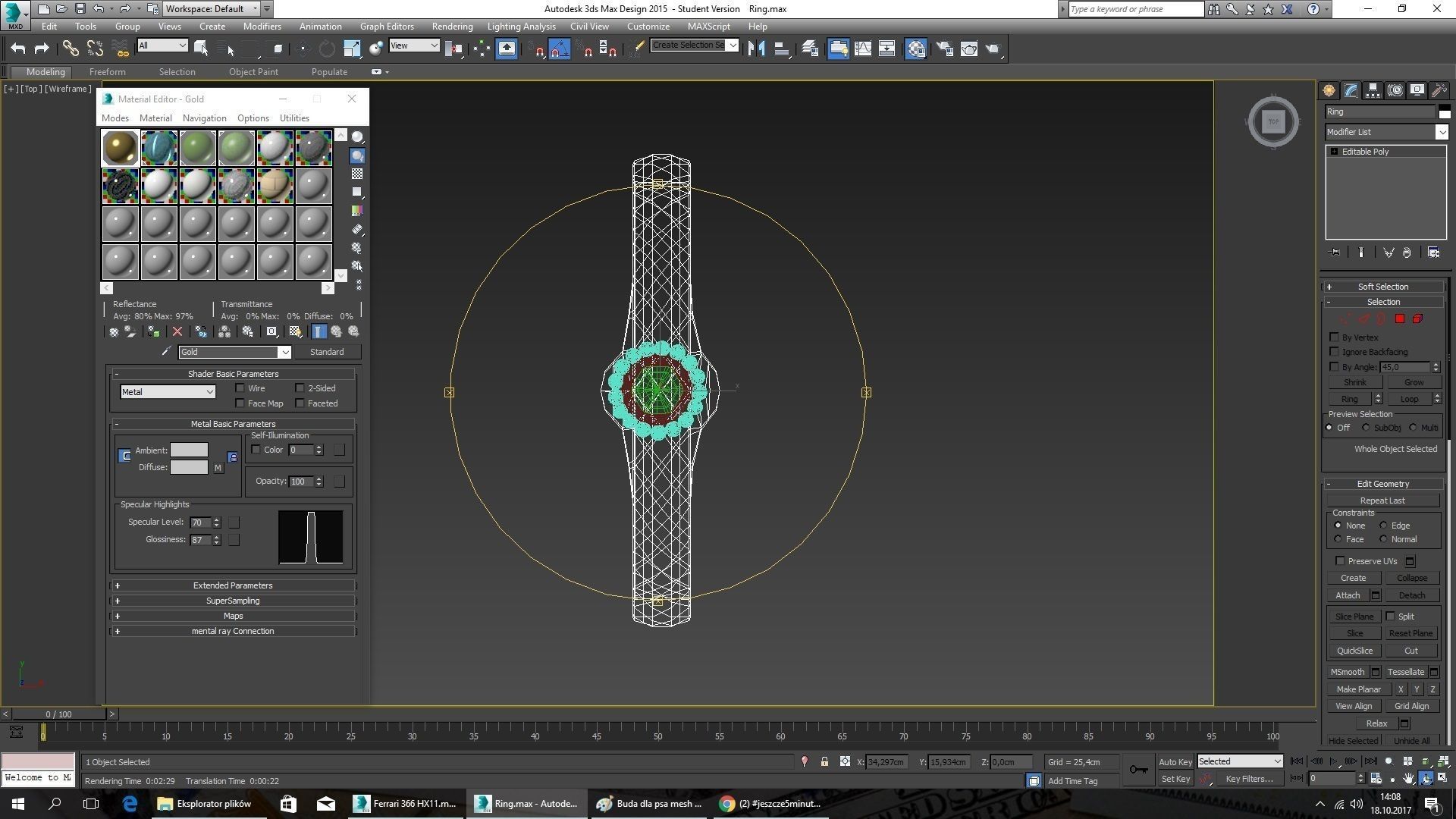Open the Material Editor from the main toolbar
The image size is (1456, 819).
click(x=915, y=49)
